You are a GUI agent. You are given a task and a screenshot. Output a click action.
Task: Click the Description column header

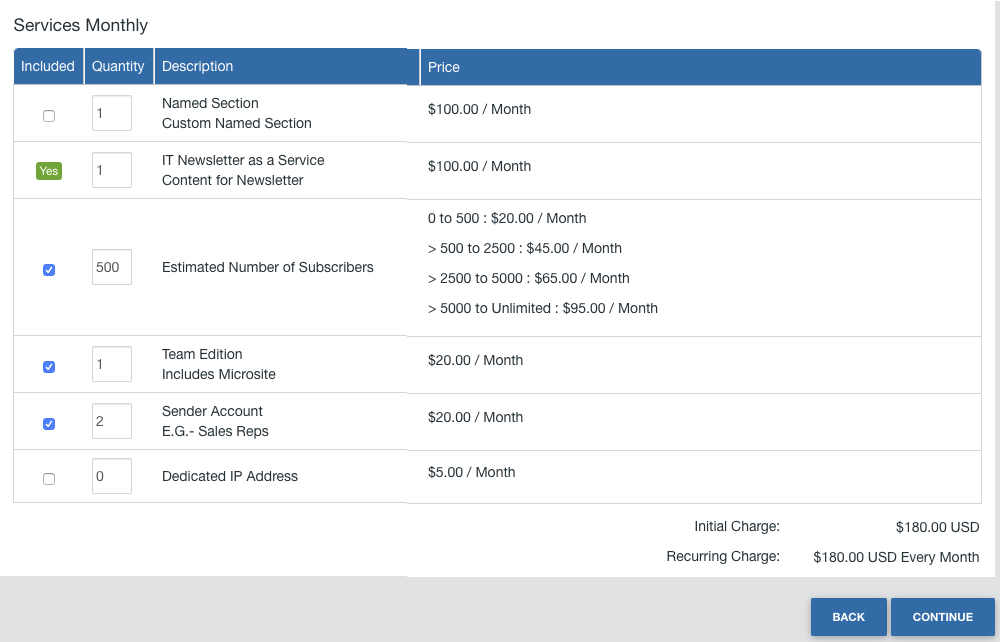coord(198,67)
